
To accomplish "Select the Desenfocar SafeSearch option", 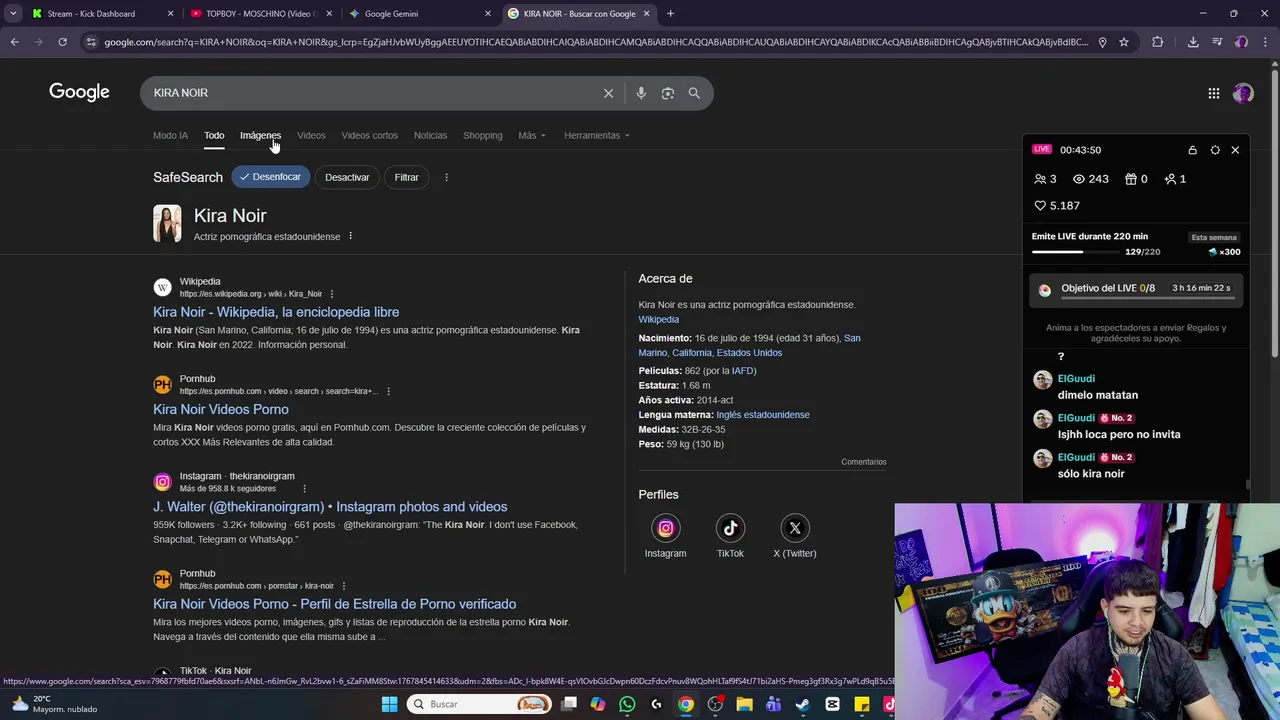I will point(270,177).
